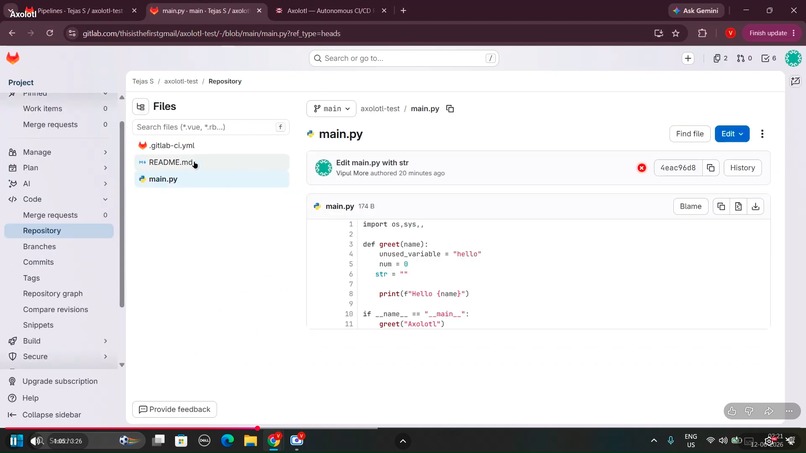Copy the main.py file path
The image size is (806, 453).
[x=450, y=108]
